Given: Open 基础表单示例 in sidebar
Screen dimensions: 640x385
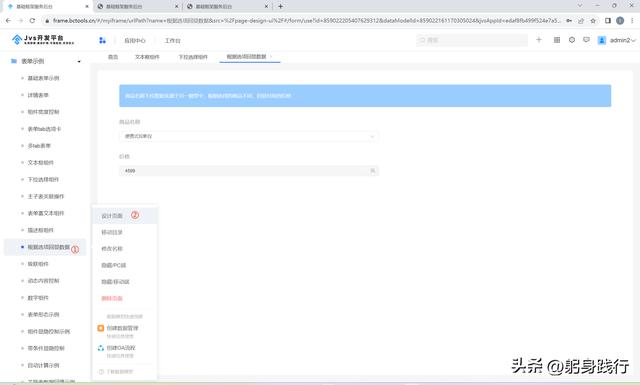Looking at the screenshot, I should (43, 78).
